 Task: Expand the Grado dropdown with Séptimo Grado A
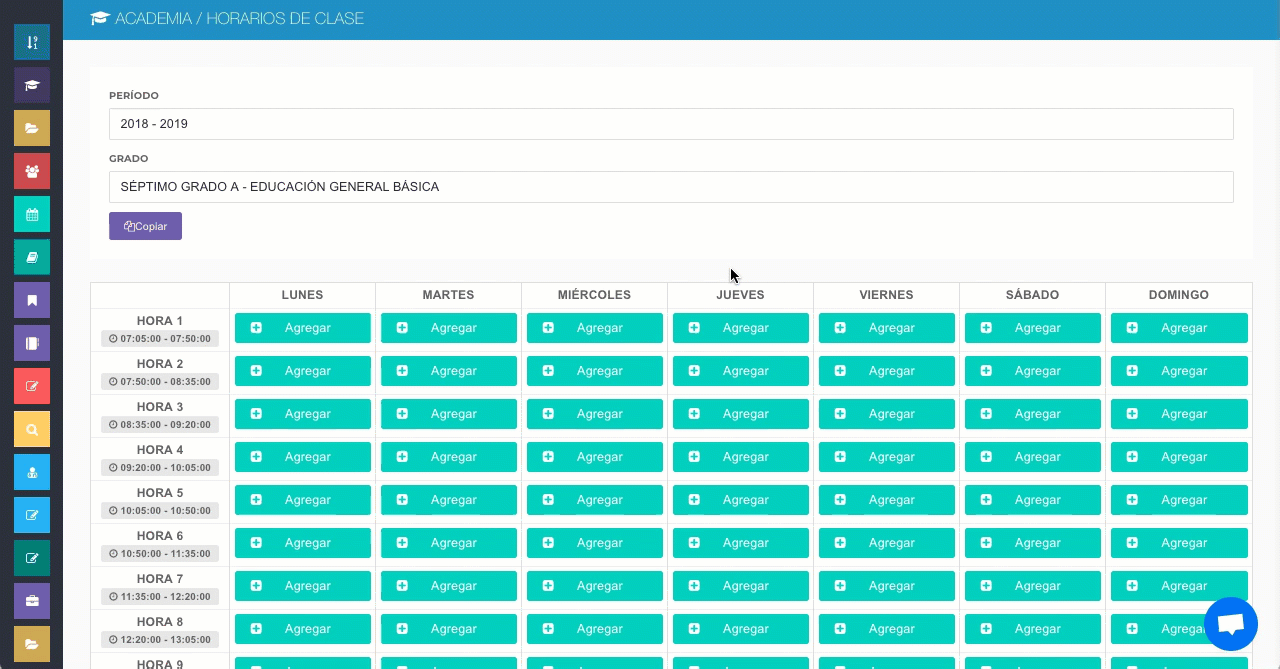pyautogui.click(x=670, y=187)
